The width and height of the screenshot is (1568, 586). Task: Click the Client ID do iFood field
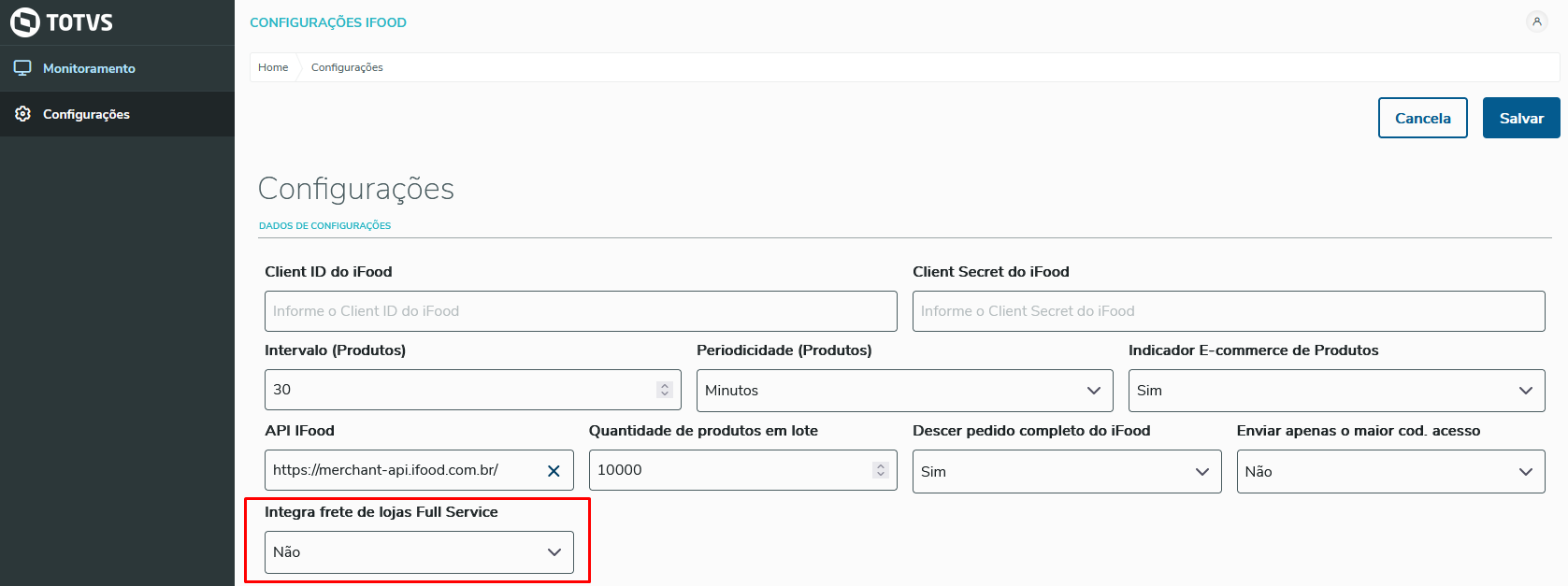click(x=580, y=311)
